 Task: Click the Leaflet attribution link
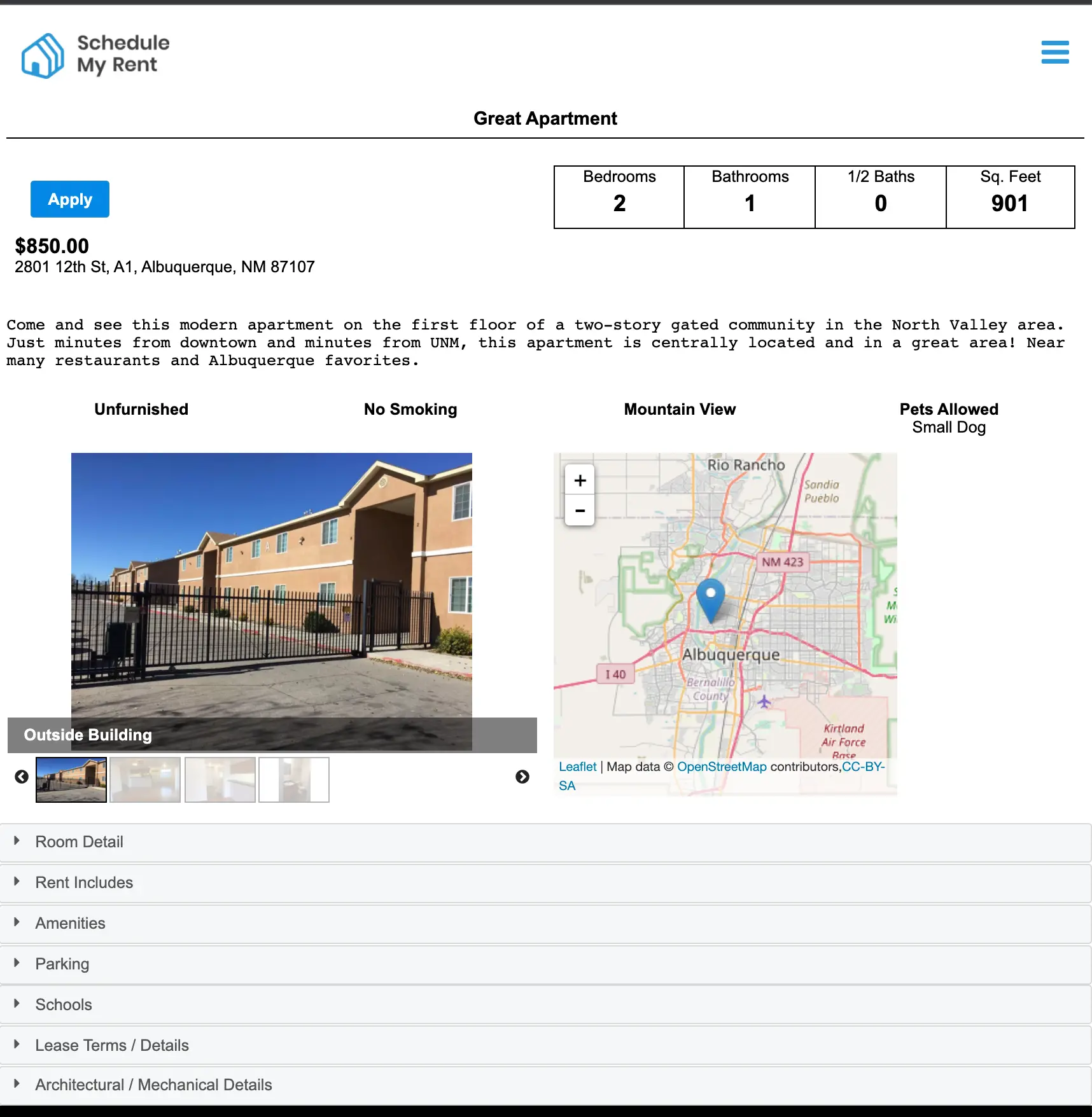(x=577, y=767)
